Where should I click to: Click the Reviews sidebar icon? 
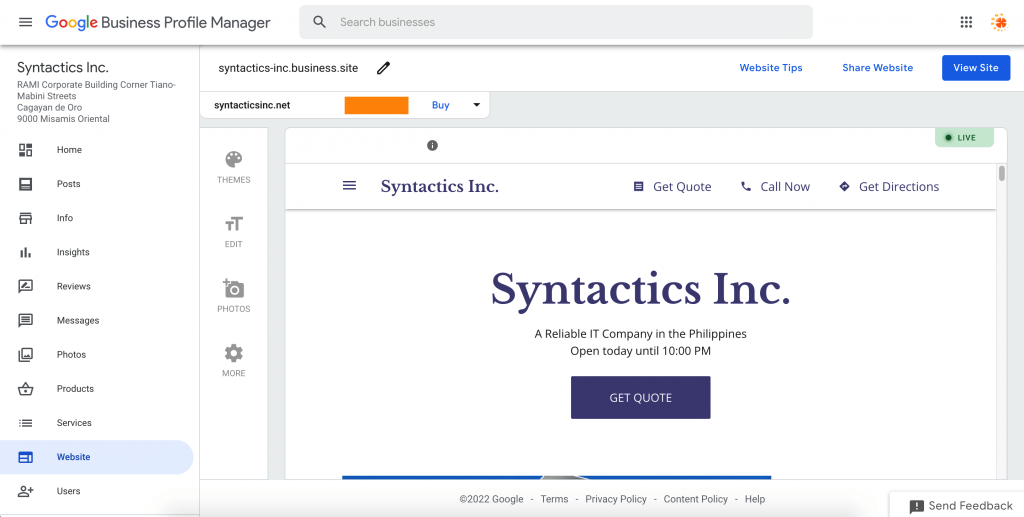tap(25, 287)
